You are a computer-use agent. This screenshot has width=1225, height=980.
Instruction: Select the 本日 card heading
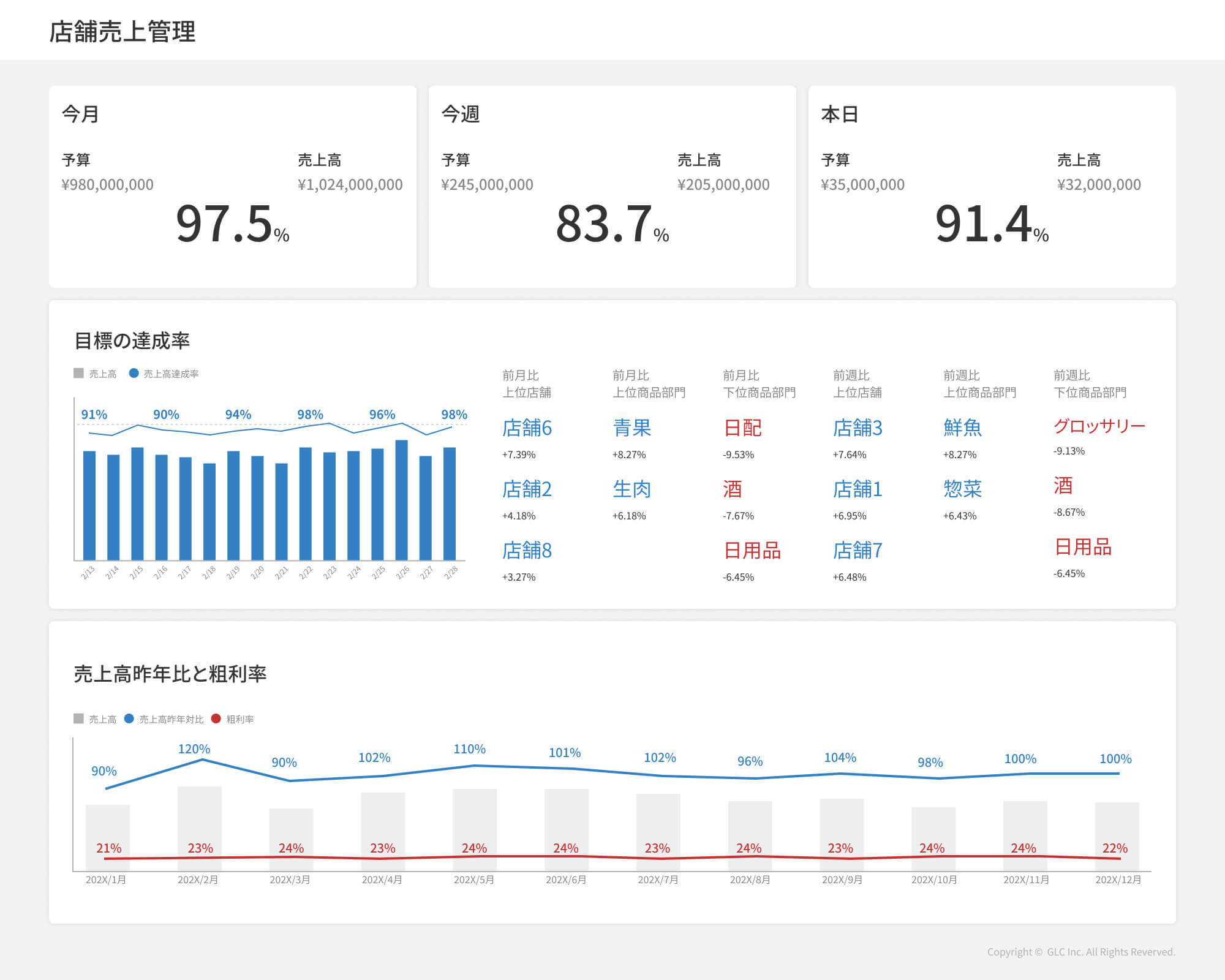pos(840,114)
